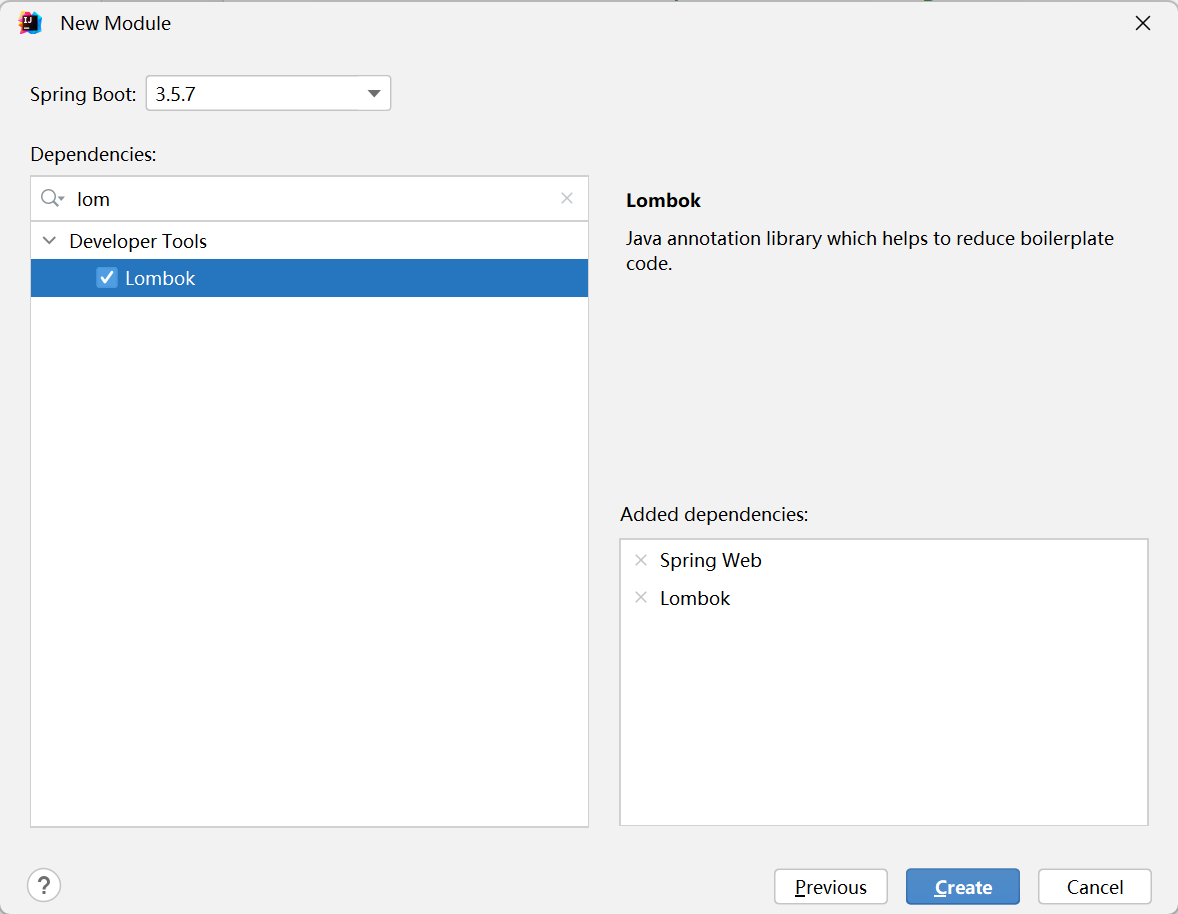This screenshot has width=1178, height=914.
Task: Open the help question mark button
Action: 44,885
